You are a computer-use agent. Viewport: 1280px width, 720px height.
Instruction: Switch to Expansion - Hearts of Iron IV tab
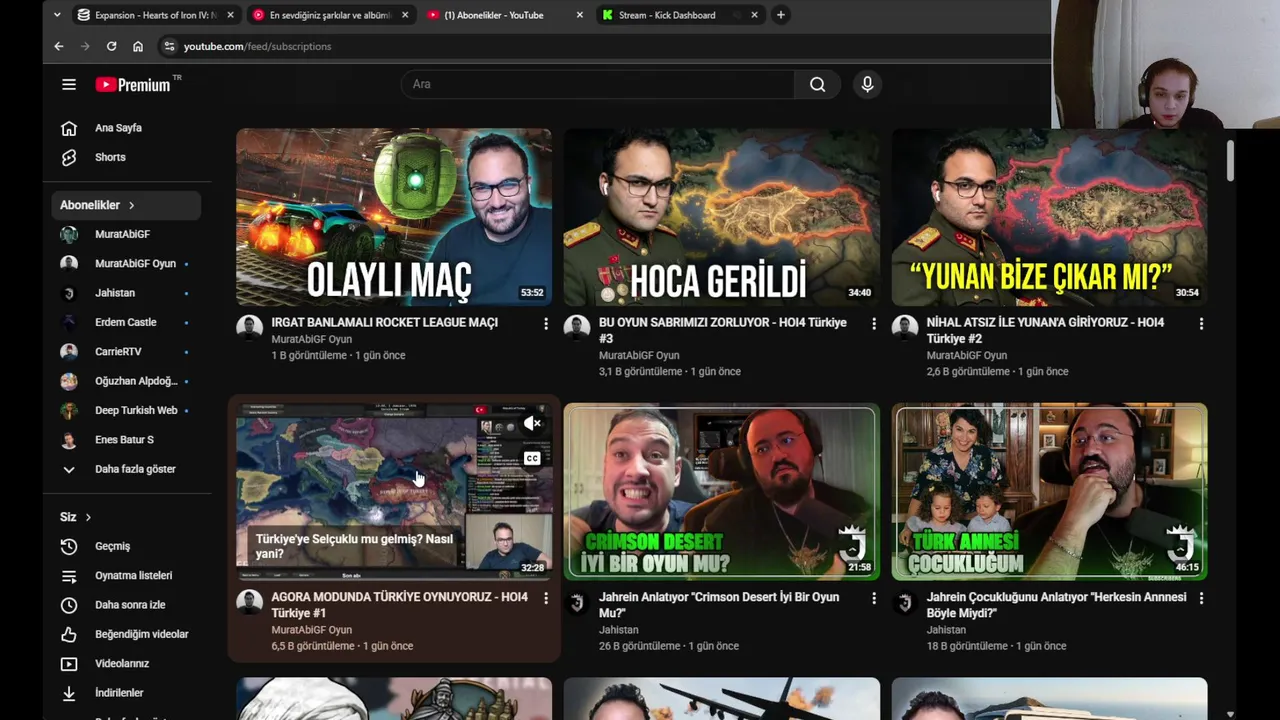pos(156,15)
